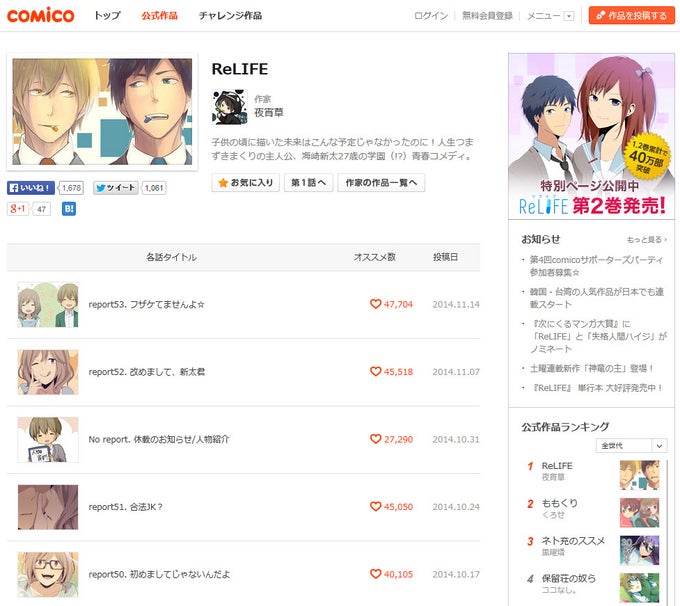Open episode report52. 改めまして、新太君
680x606 pixels.
tap(147, 372)
